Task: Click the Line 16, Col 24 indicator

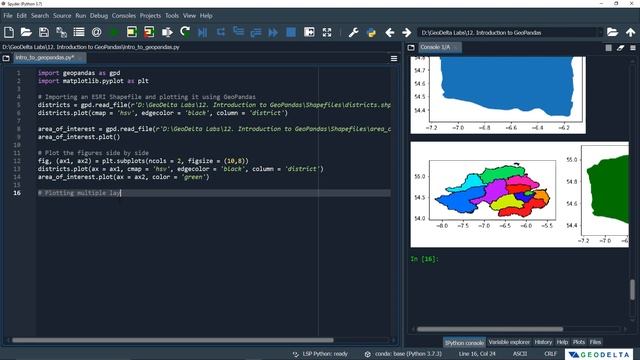Action: 477,354
